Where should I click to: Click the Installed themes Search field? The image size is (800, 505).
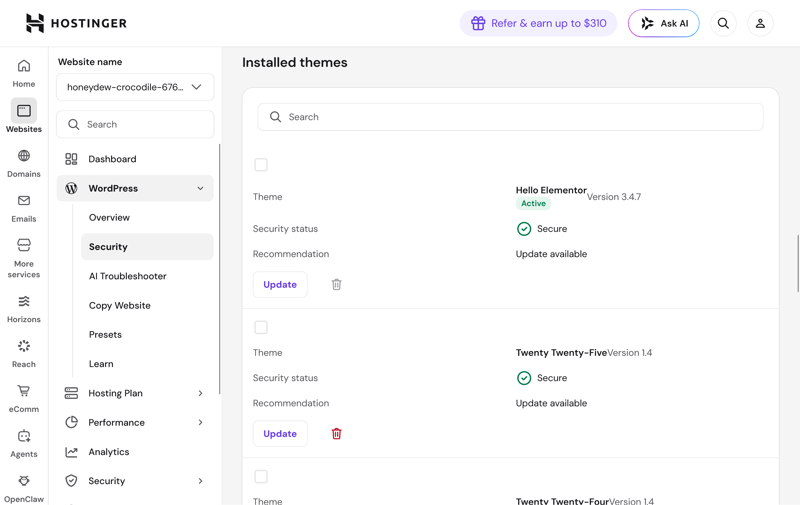click(x=510, y=117)
